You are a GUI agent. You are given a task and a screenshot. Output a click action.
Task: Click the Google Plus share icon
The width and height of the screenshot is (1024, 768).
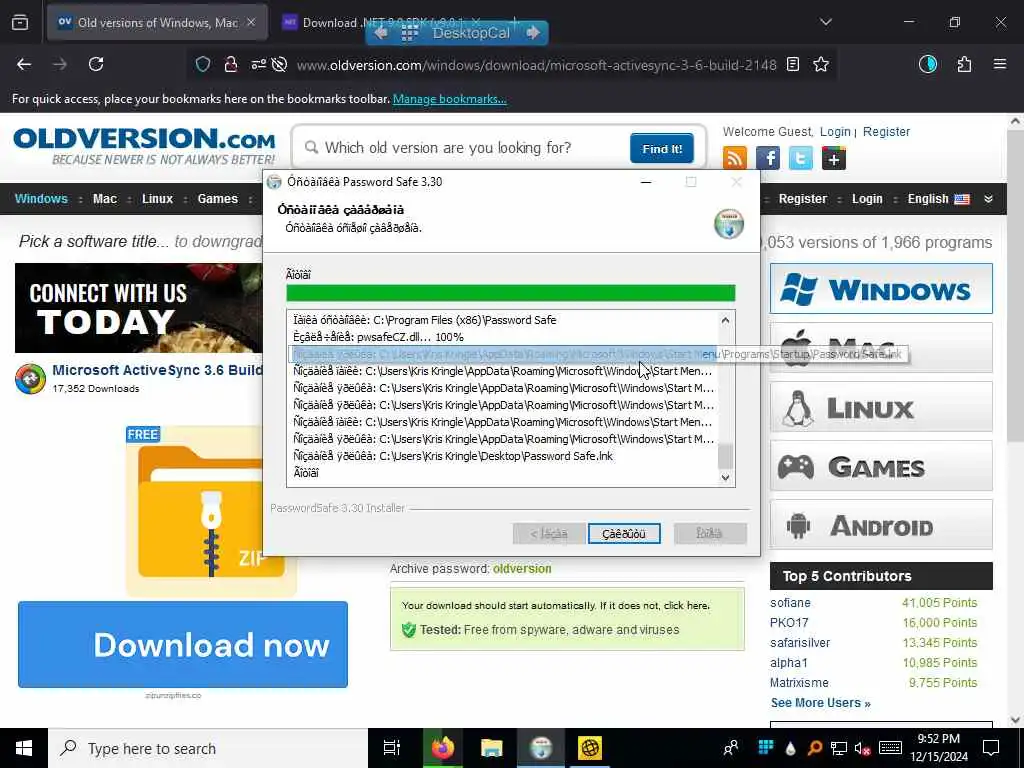pos(834,158)
